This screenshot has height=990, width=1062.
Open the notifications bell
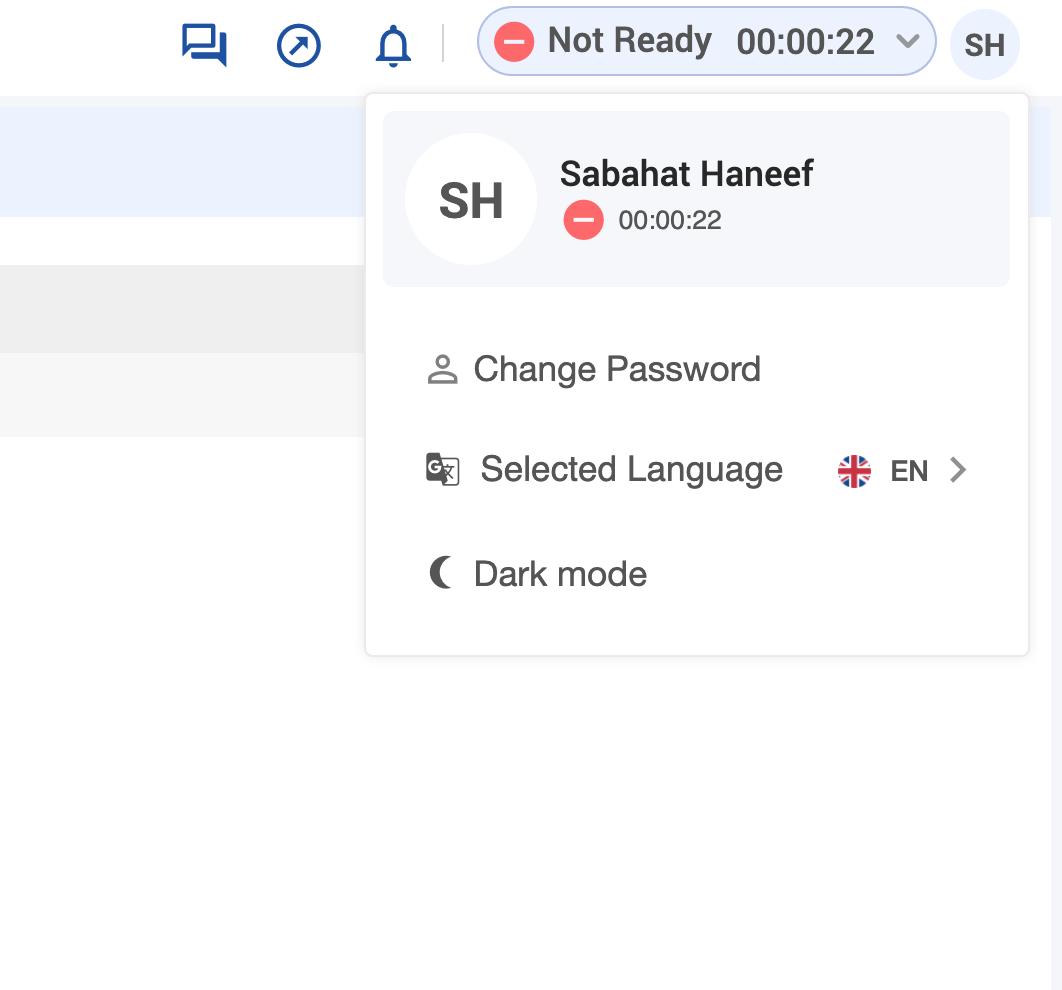[x=392, y=45]
